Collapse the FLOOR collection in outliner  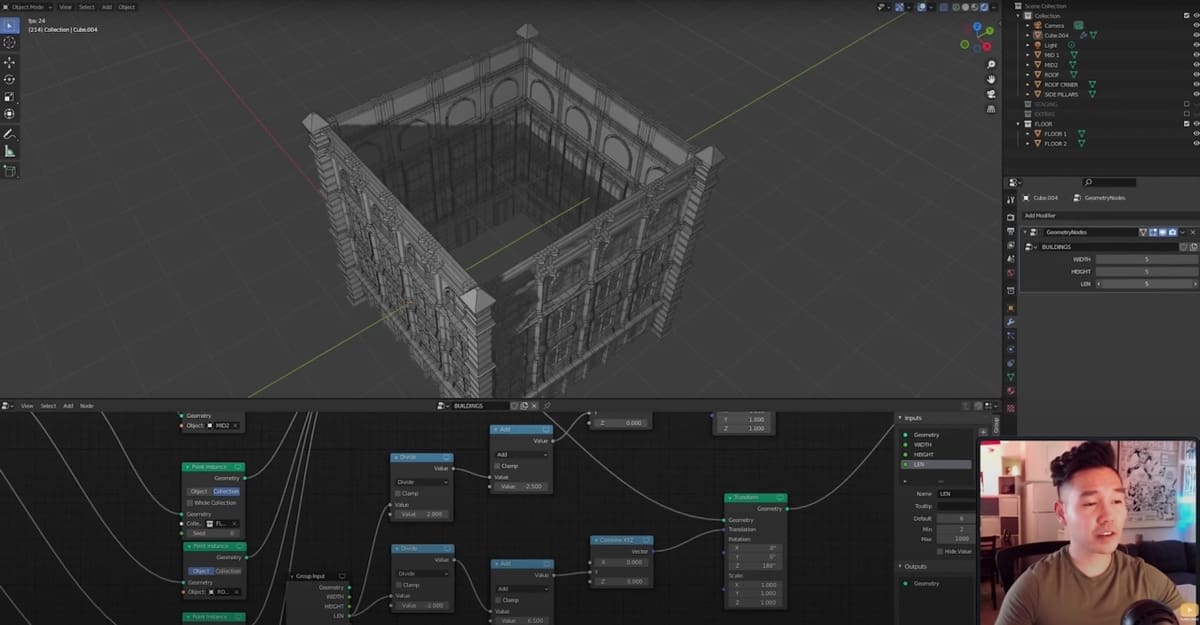pyautogui.click(x=1019, y=124)
